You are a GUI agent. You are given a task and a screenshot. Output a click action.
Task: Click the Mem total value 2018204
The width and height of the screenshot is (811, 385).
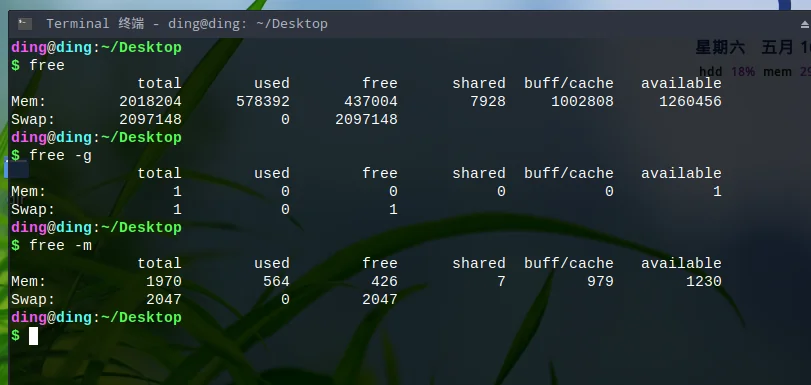point(151,101)
